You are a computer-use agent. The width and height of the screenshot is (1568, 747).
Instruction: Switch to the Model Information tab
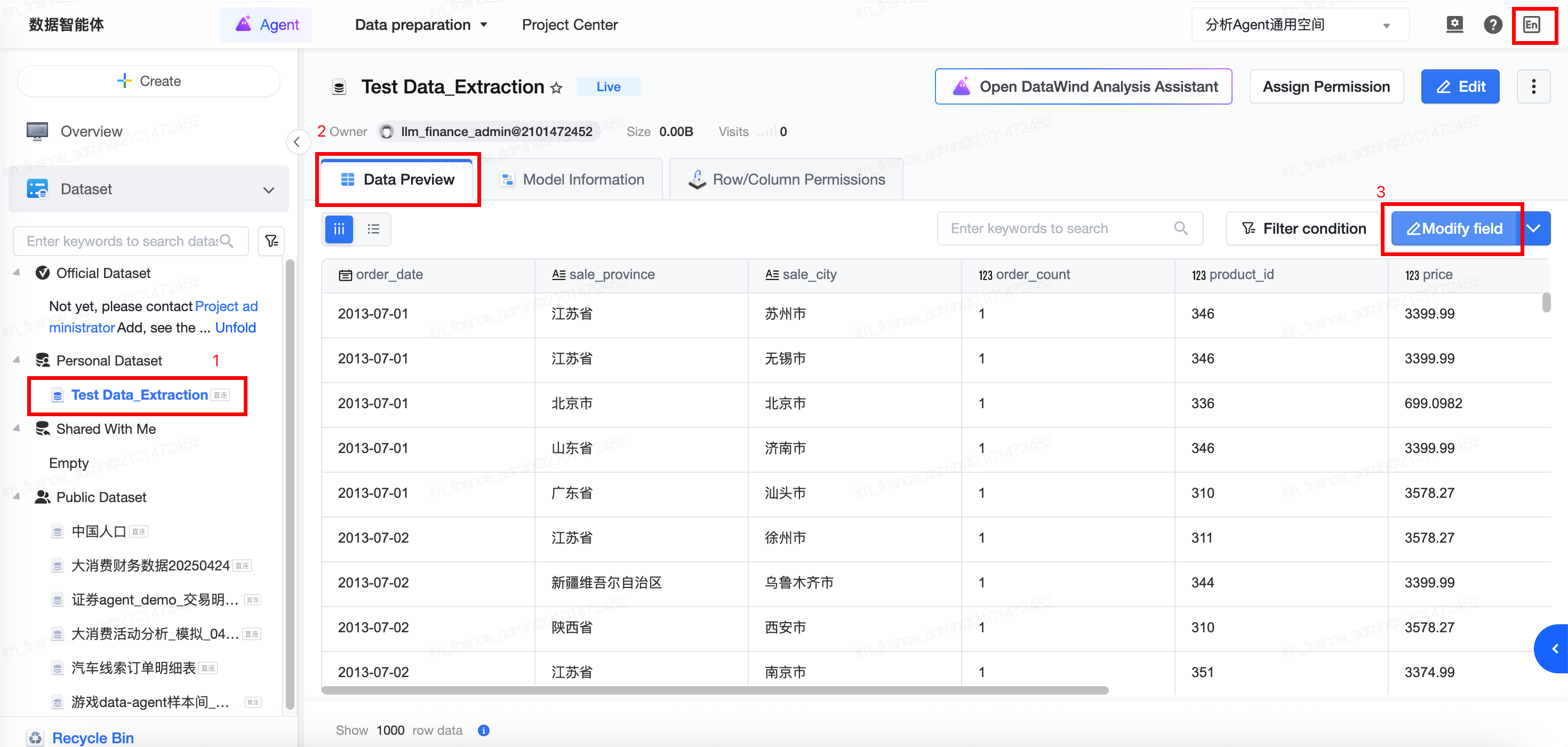[572, 180]
